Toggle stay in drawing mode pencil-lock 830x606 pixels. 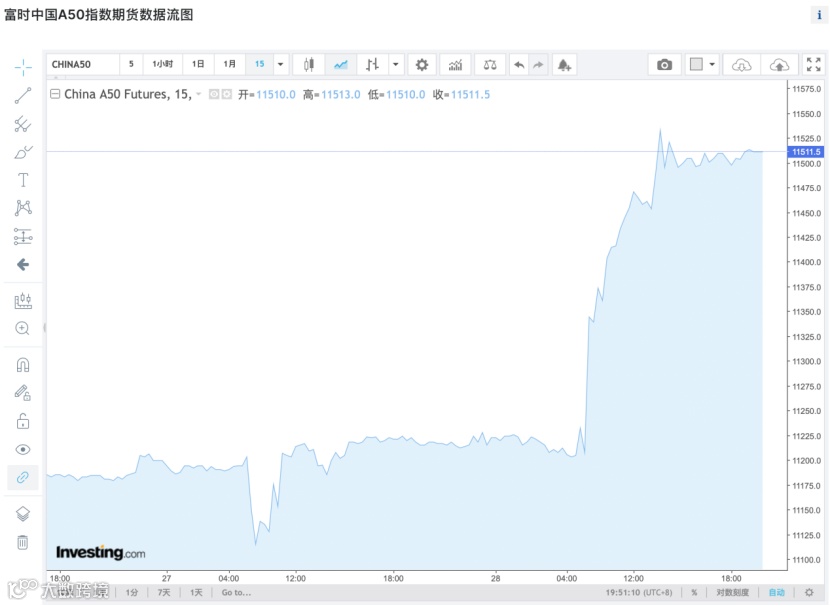click(23, 393)
